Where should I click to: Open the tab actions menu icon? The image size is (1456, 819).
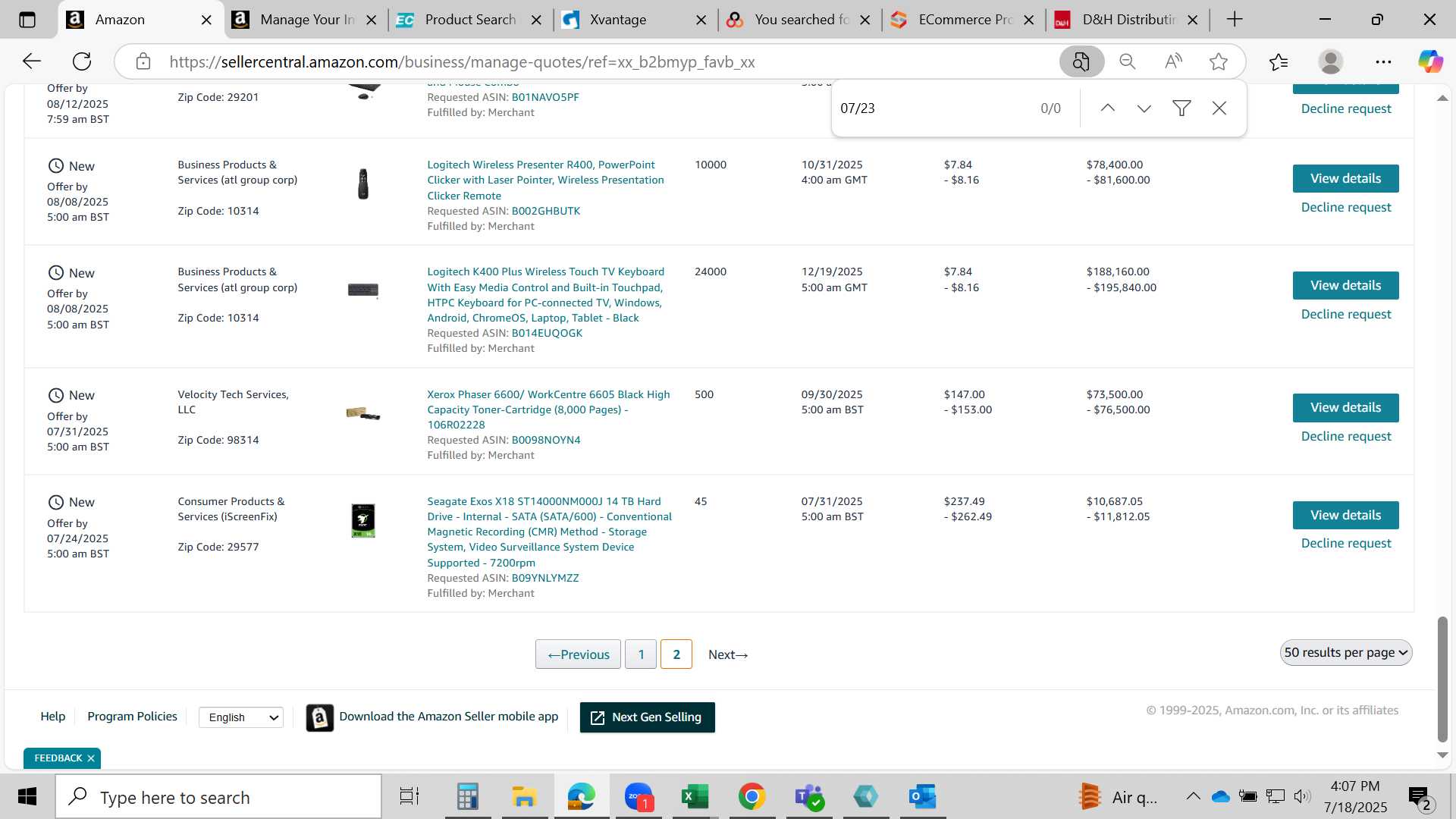[x=27, y=20]
